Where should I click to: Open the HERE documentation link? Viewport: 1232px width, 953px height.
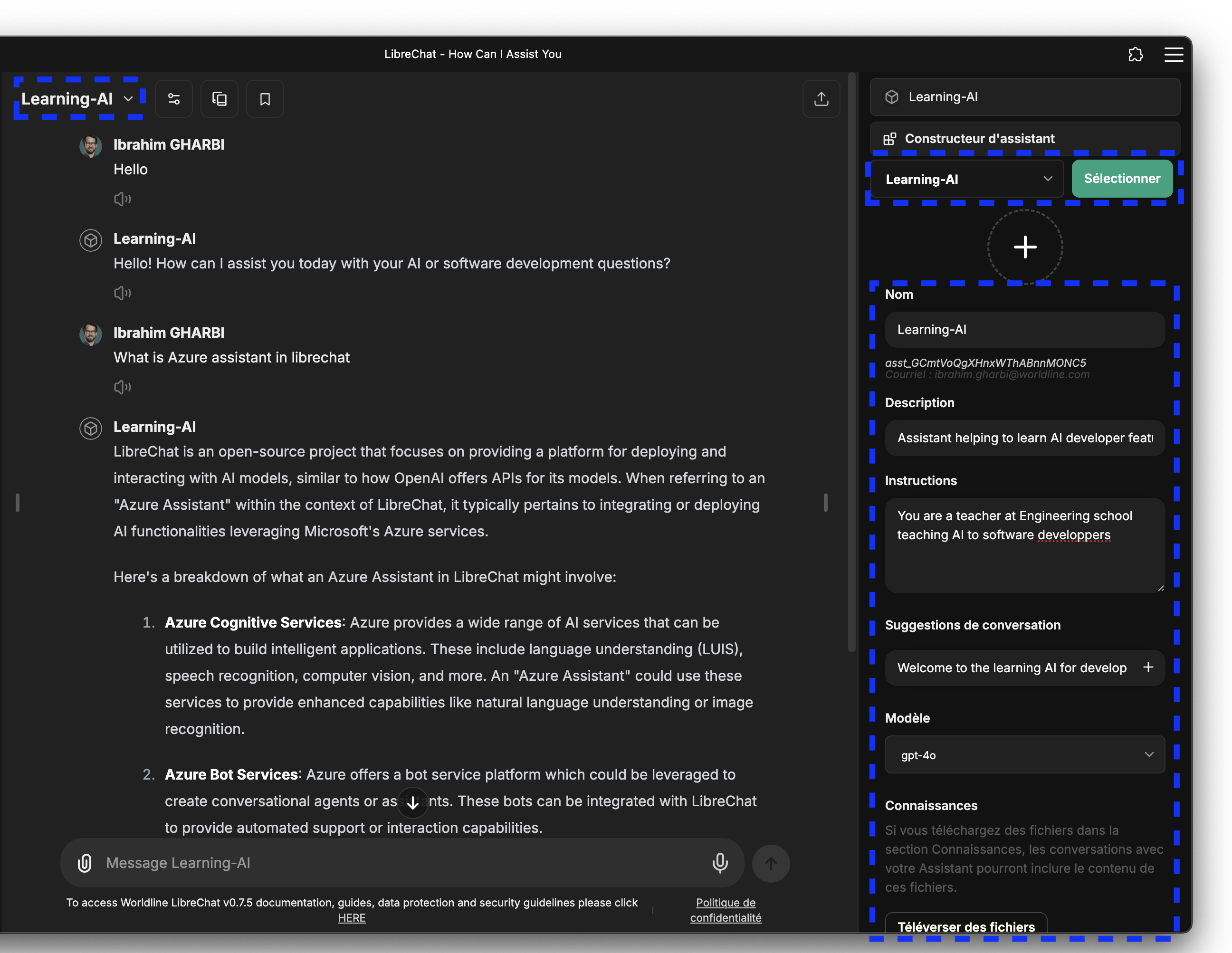point(352,917)
